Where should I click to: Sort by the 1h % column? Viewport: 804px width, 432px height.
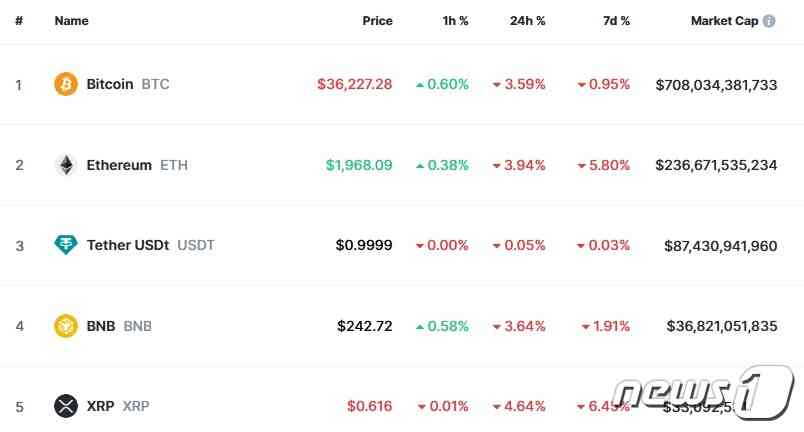point(455,21)
